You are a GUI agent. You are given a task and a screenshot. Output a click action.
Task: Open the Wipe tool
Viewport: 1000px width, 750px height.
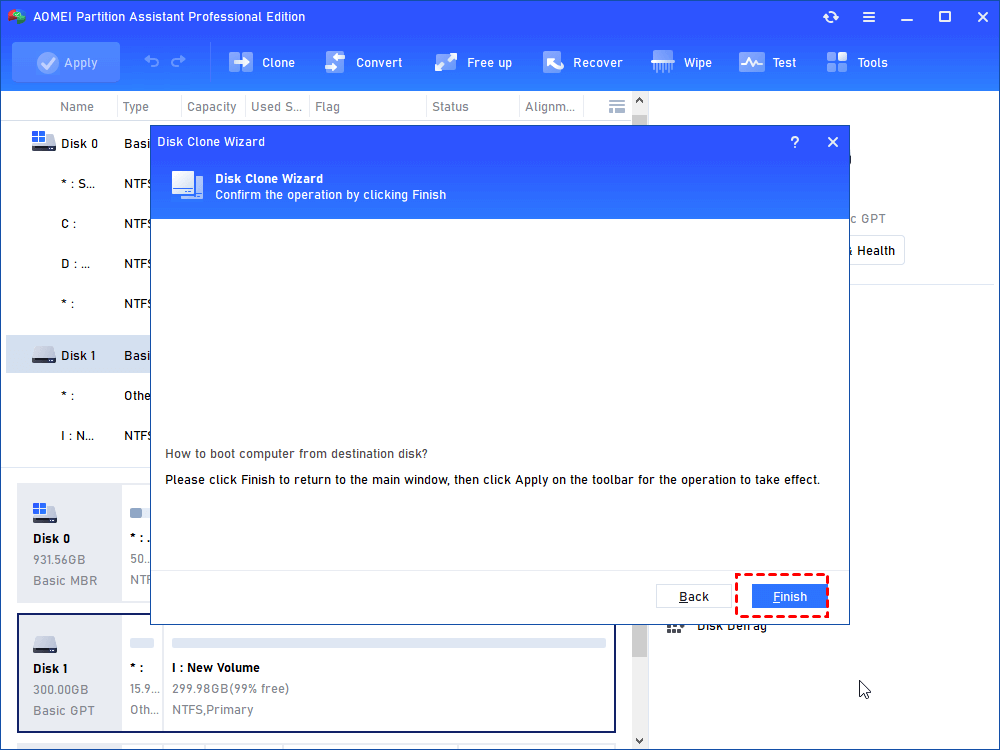[x=681, y=62]
